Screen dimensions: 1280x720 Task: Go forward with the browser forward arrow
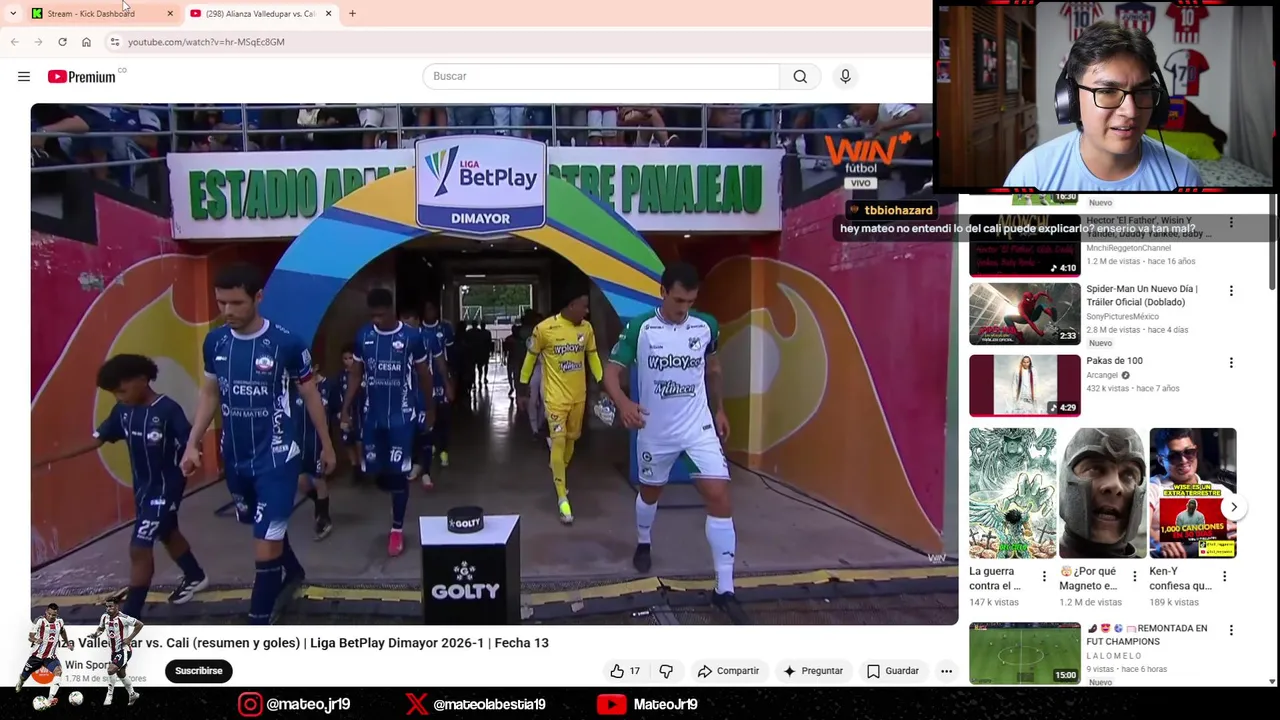[38, 42]
